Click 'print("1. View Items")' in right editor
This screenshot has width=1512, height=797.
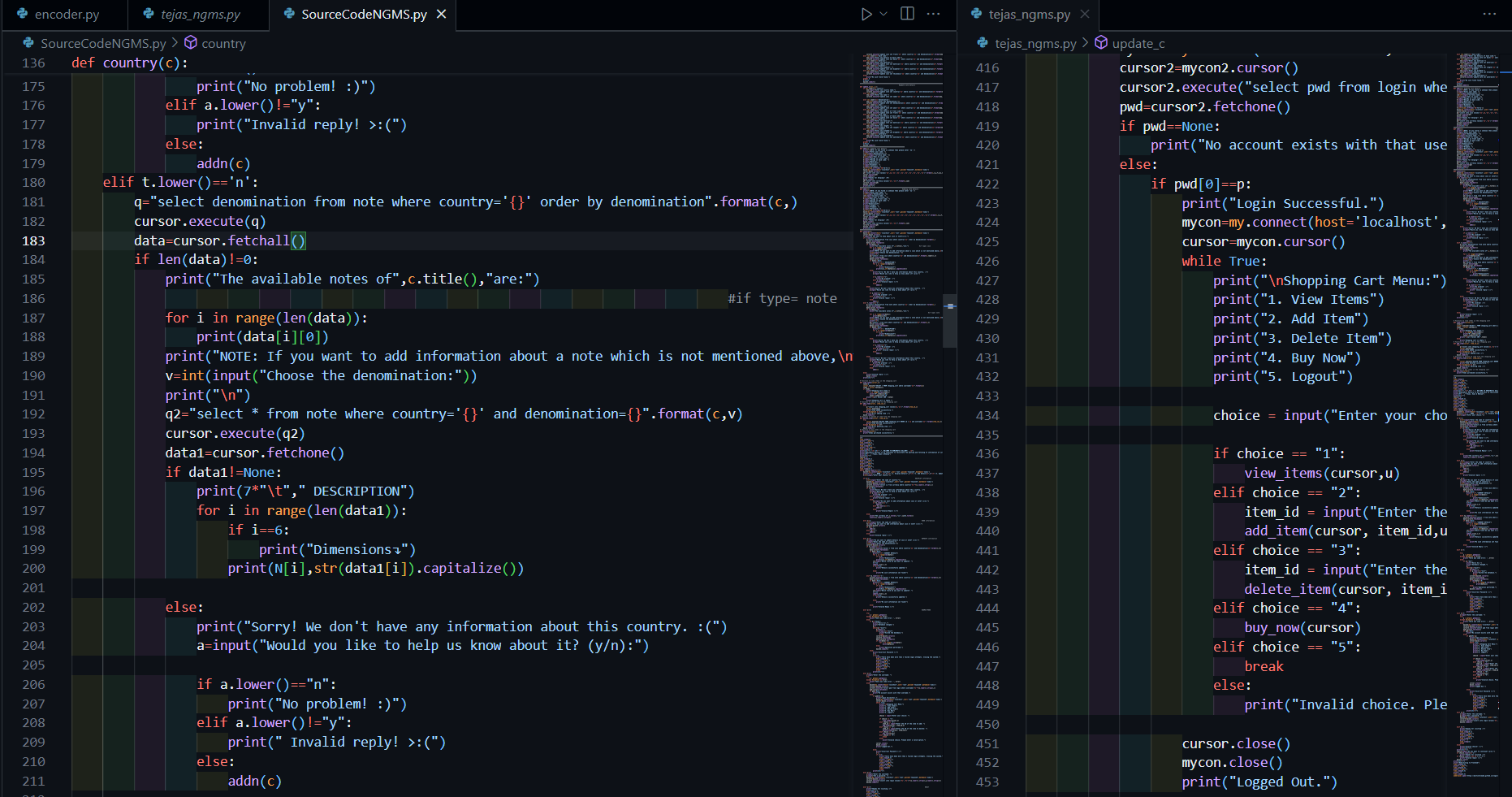click(1298, 299)
